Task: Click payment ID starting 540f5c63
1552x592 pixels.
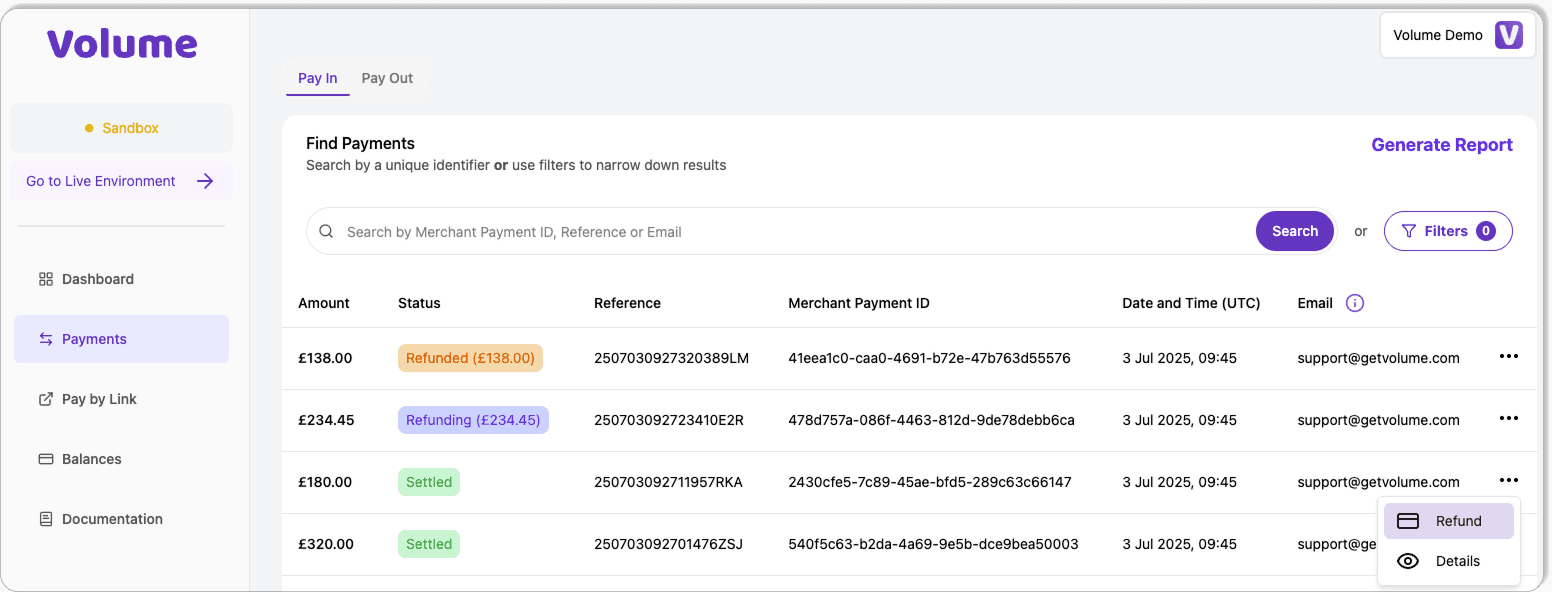Action: coord(933,544)
